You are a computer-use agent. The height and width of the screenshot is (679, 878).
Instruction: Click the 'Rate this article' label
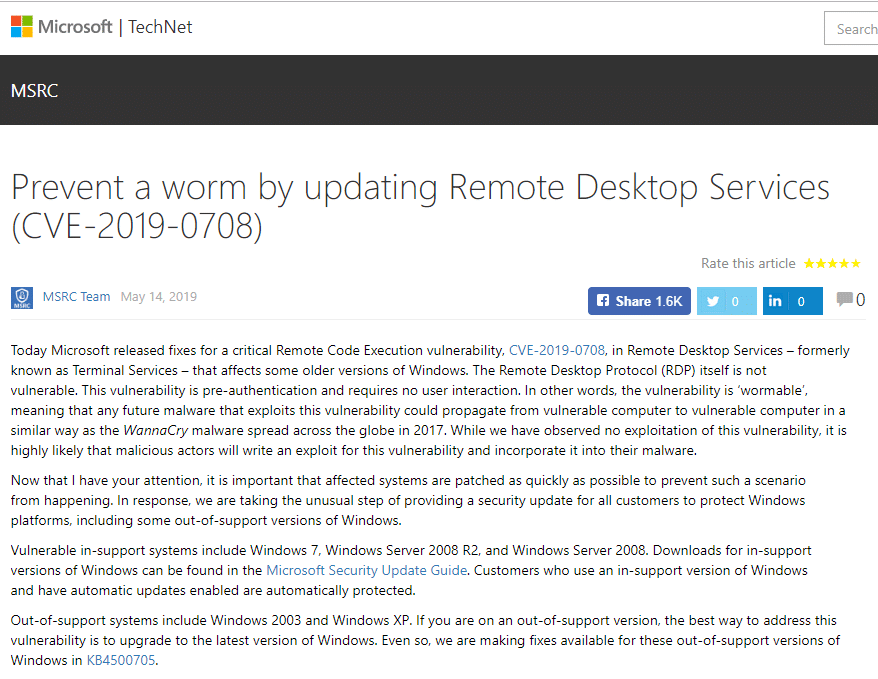748,264
